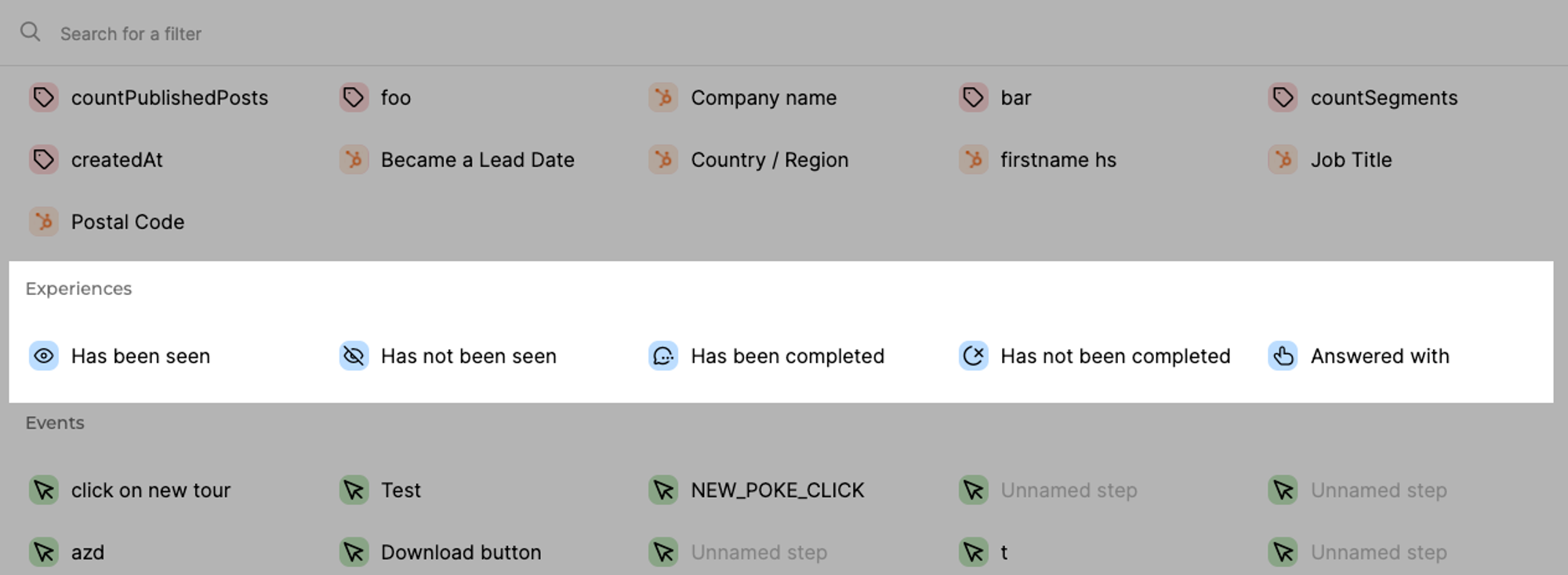Choose the foo attribute filter
The image size is (1568, 575).
pos(395,98)
